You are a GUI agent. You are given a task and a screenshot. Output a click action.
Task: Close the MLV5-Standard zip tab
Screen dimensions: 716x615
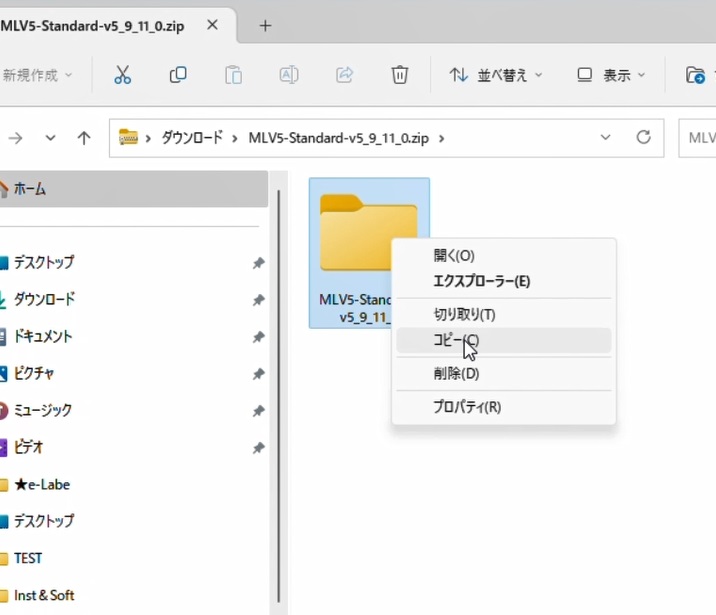[x=212, y=26]
